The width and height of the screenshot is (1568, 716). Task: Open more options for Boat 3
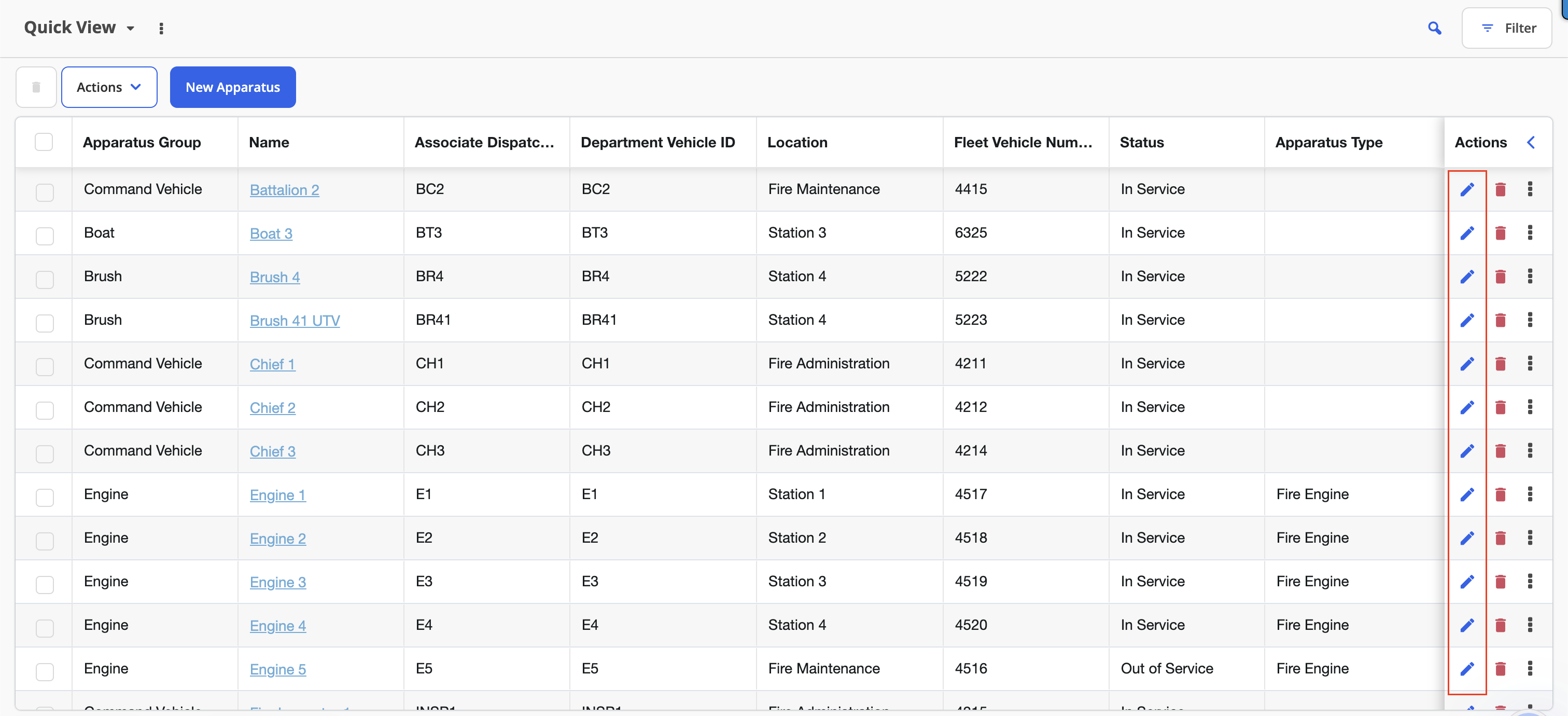1530,232
